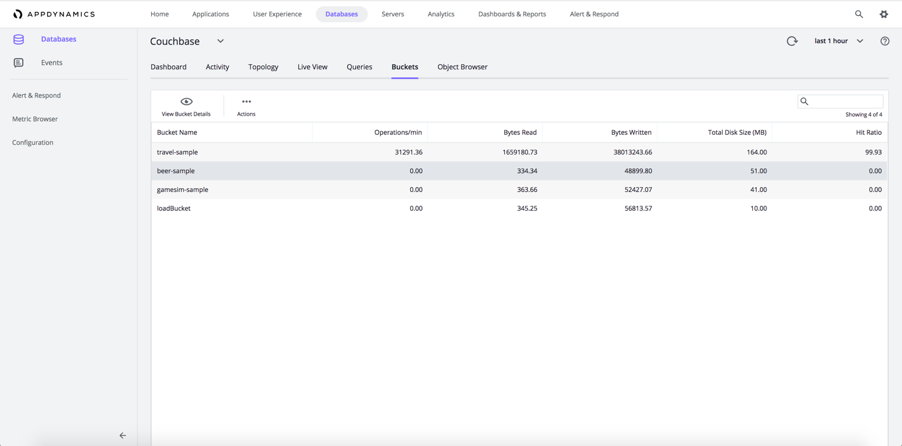
Task: Open the global search magnifier icon
Action: click(859, 14)
